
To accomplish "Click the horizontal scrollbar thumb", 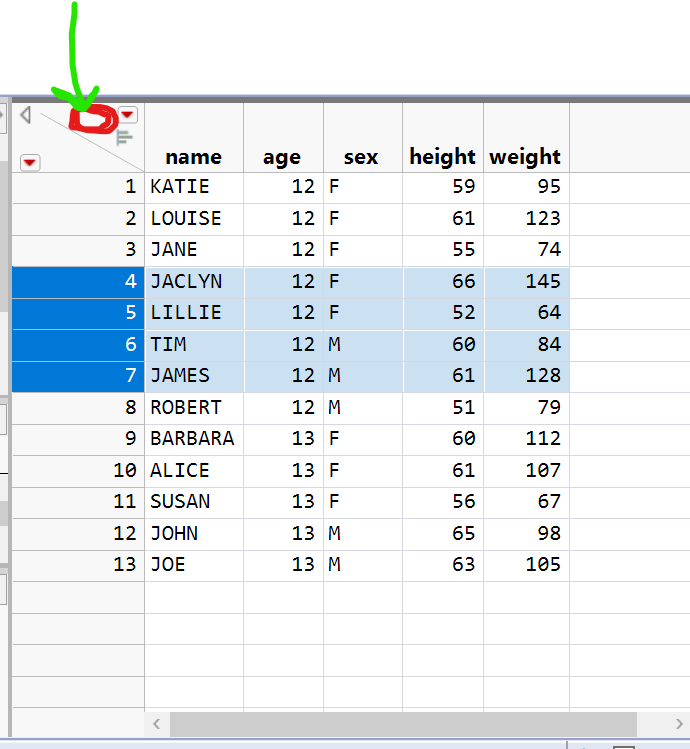I will point(403,724).
